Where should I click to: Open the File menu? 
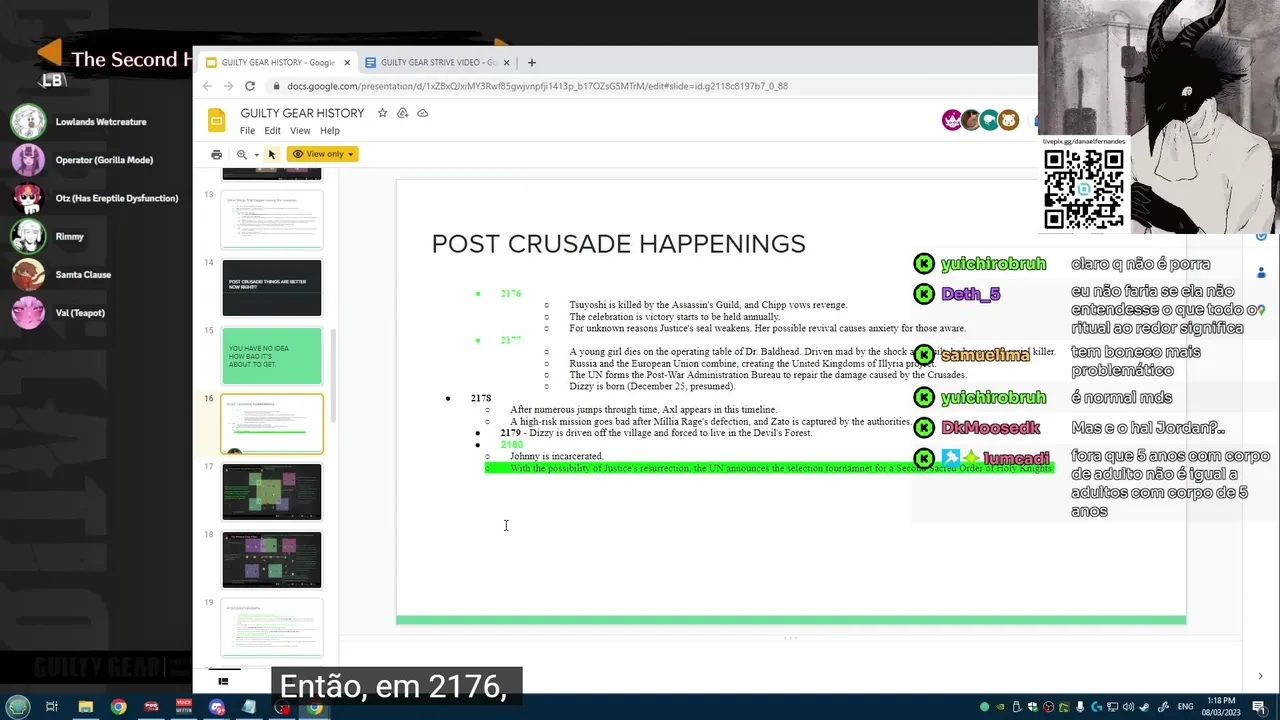(x=247, y=131)
